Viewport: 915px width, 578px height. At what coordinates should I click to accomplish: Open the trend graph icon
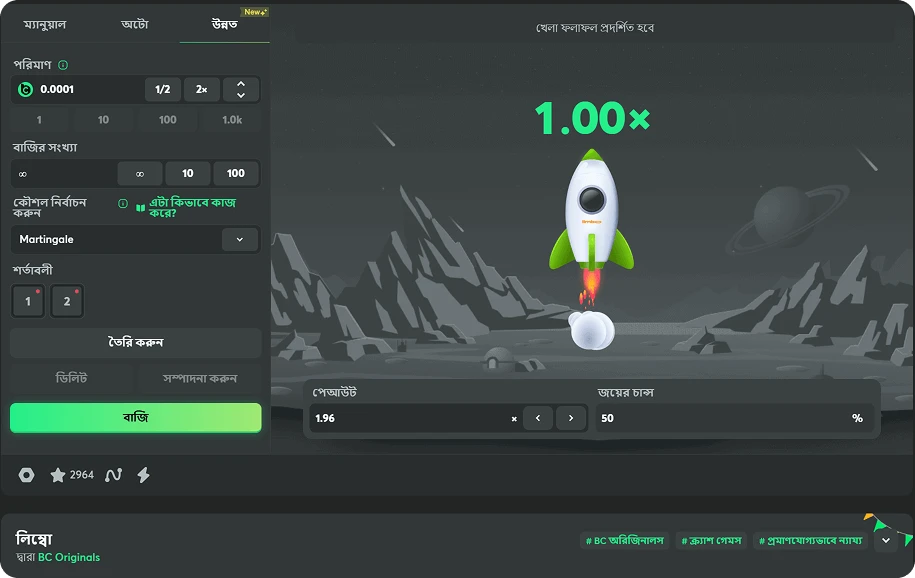(113, 475)
